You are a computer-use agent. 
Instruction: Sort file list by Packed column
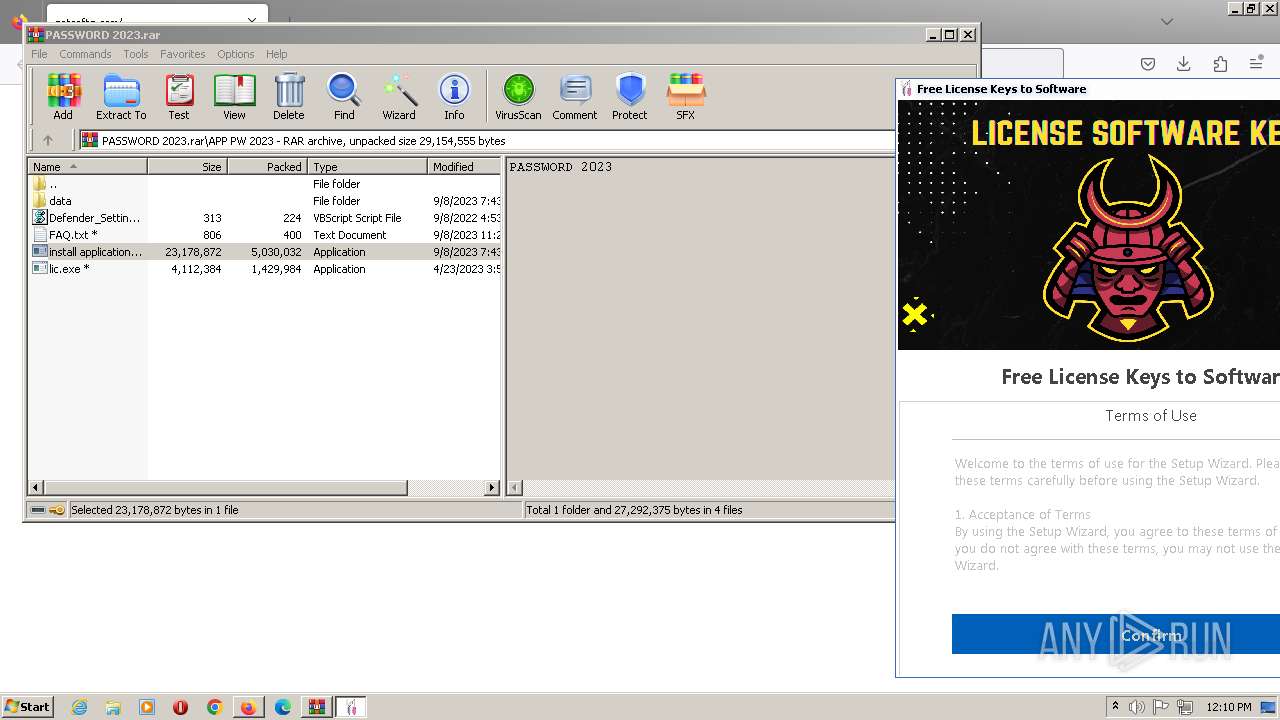[x=268, y=167]
